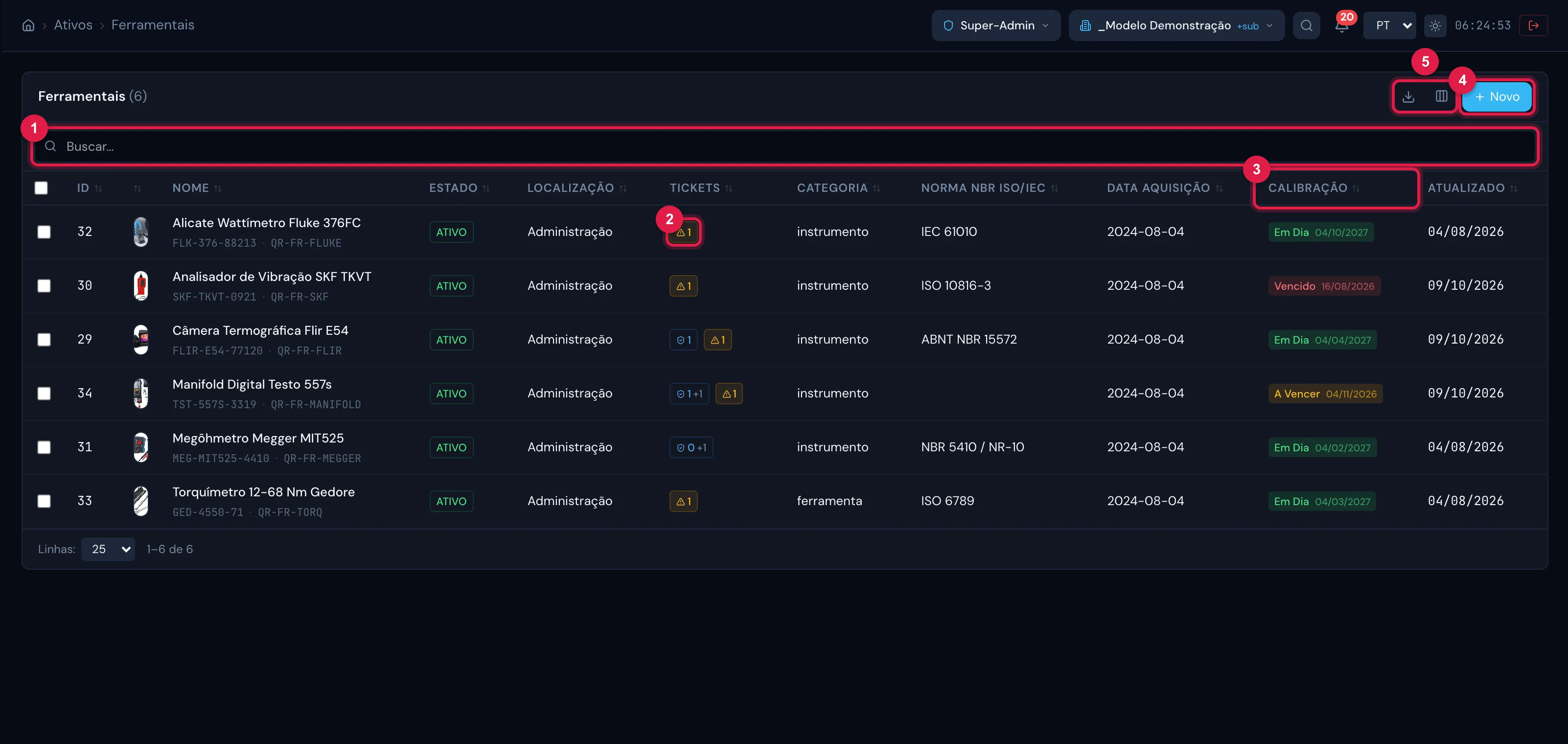Screen dimensions: 1568x744
Task: Open warning ticket badge for Alicate Wattímetro
Action: click(x=684, y=232)
